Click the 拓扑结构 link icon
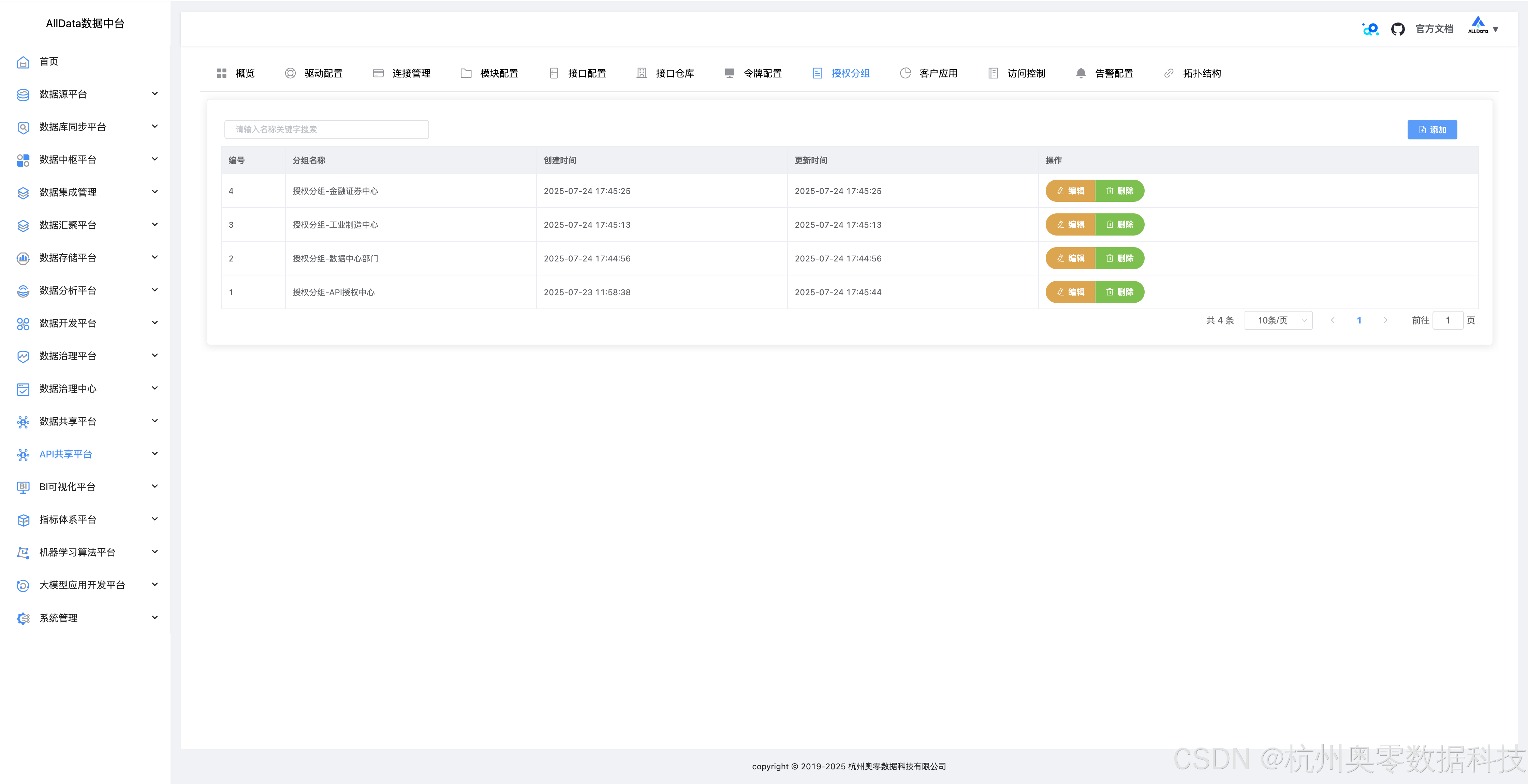The image size is (1528, 784). coord(1169,74)
